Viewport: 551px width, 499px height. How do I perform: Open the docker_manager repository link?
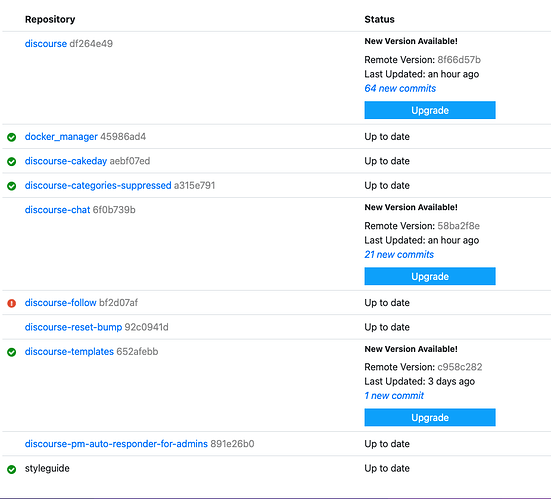61,137
